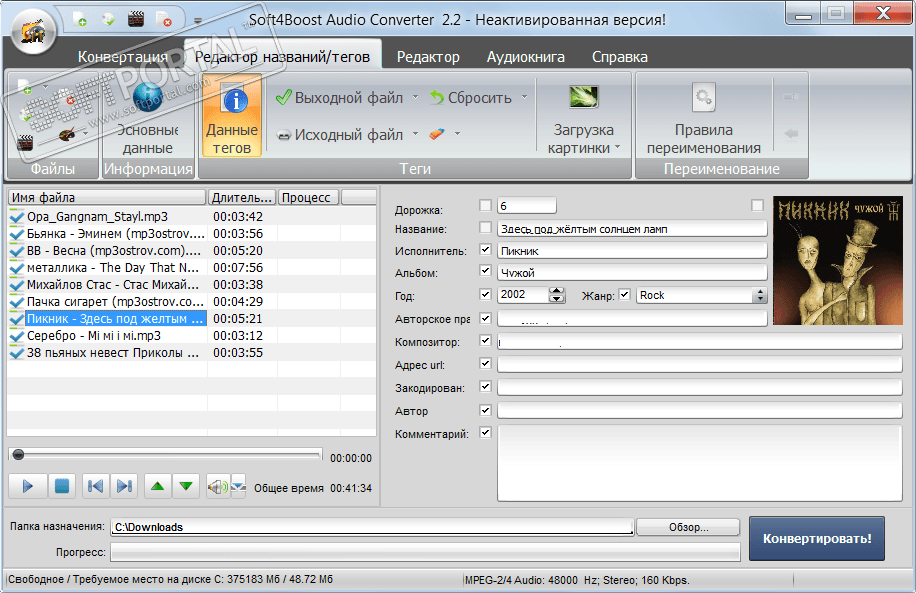The height and width of the screenshot is (593, 916).
Task: Click the disc with checkmark quick access icon
Action: tap(108, 19)
